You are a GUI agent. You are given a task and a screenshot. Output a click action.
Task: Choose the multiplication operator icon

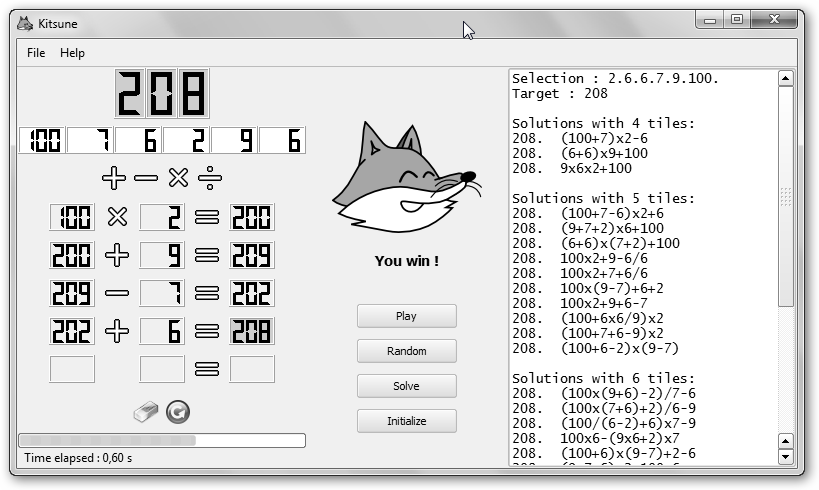178,178
